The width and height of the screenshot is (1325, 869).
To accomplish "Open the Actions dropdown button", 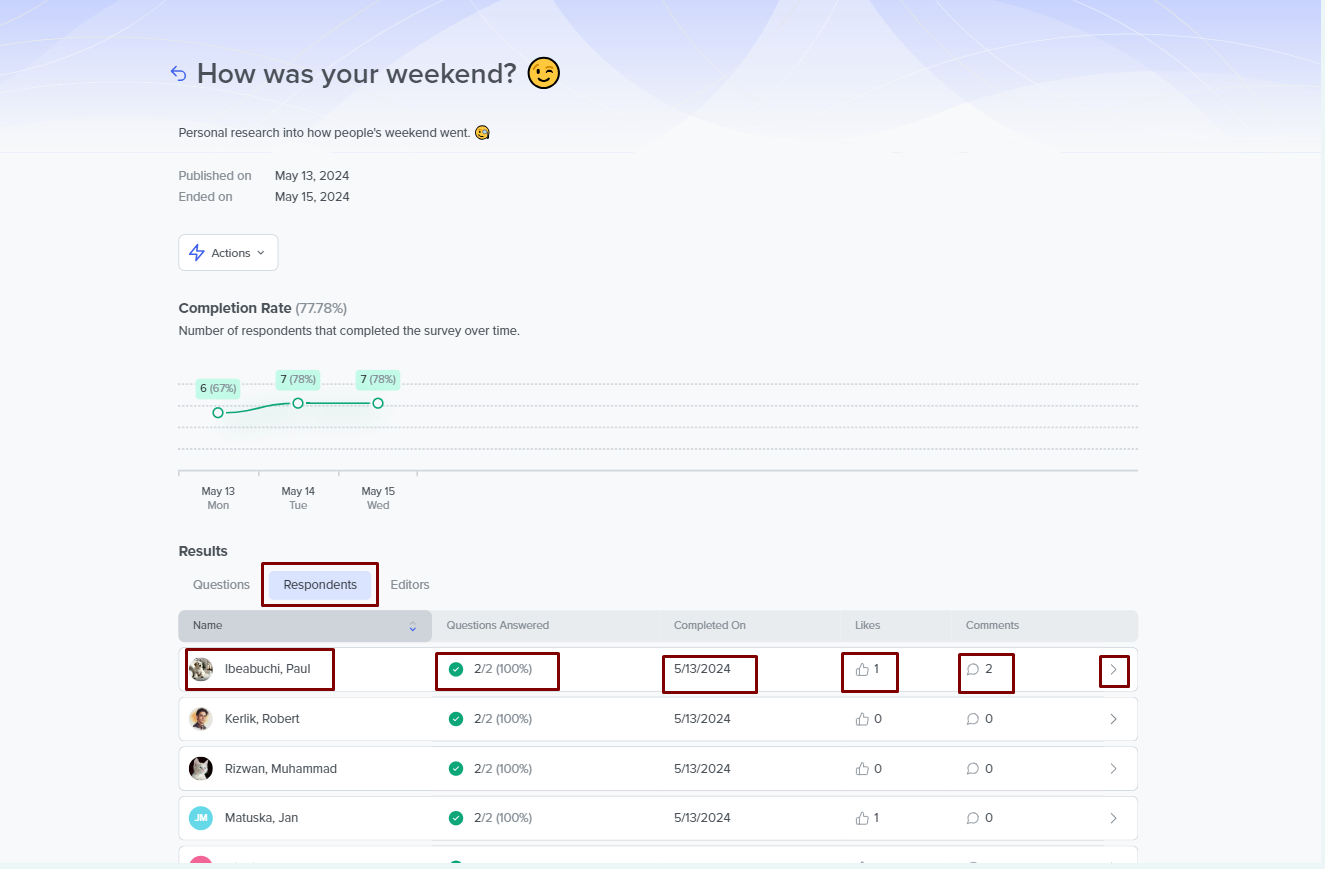I will [228, 253].
